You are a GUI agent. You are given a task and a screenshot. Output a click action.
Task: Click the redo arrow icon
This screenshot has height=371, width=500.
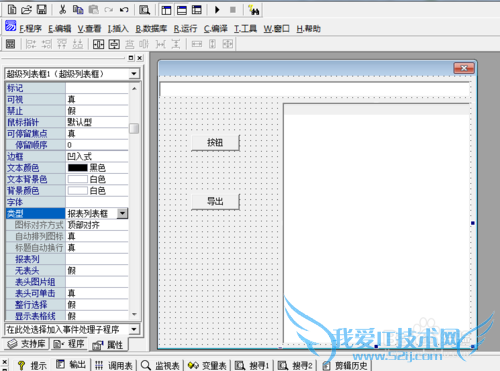(109, 10)
